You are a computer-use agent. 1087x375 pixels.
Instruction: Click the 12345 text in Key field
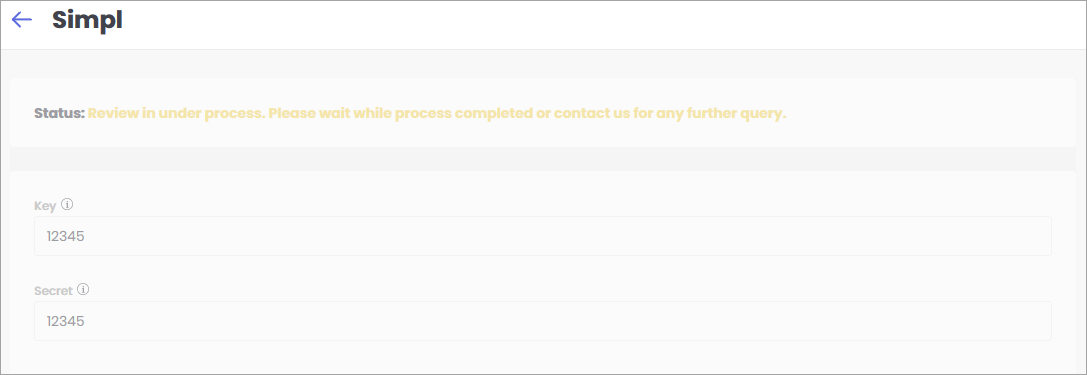[x=66, y=236]
